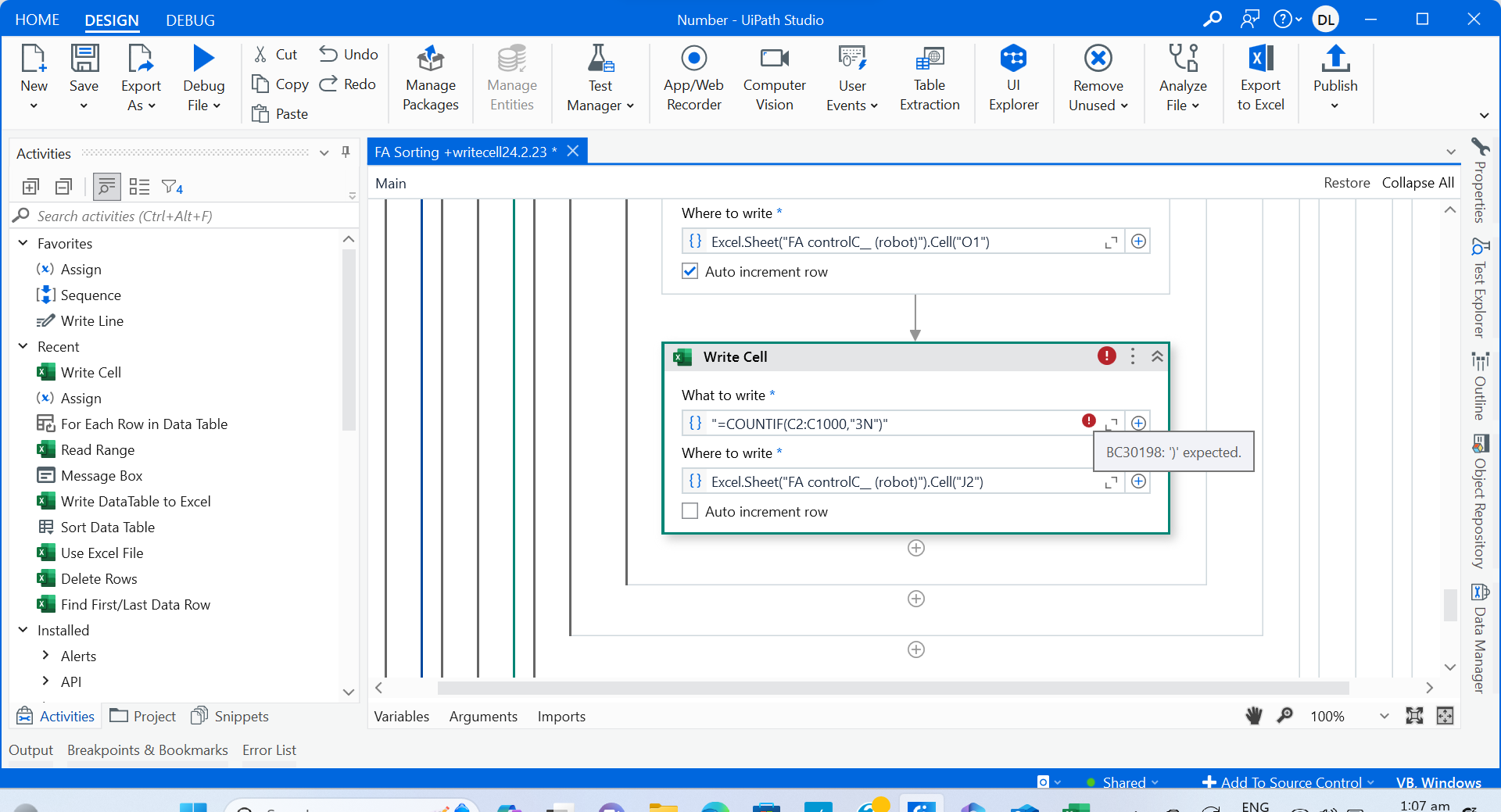The image size is (1501, 812).
Task: Click plus button beside Cell("J2") field
Action: (x=1138, y=481)
